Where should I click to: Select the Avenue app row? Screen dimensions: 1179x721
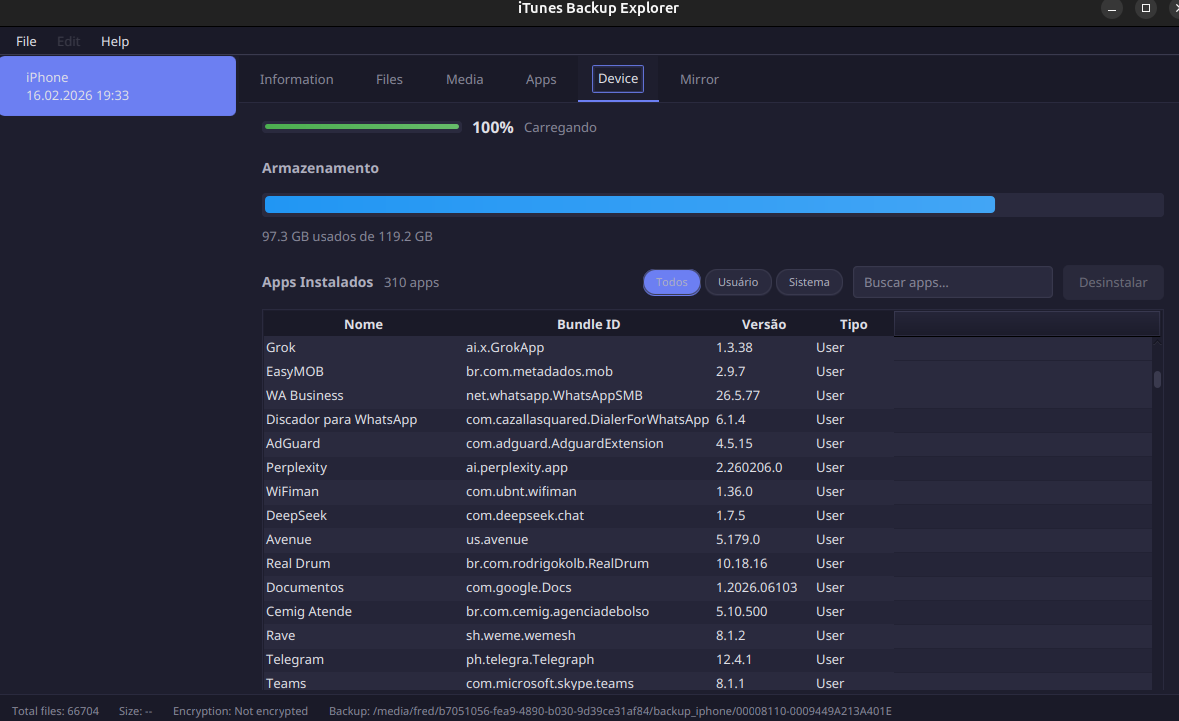tap(707, 540)
